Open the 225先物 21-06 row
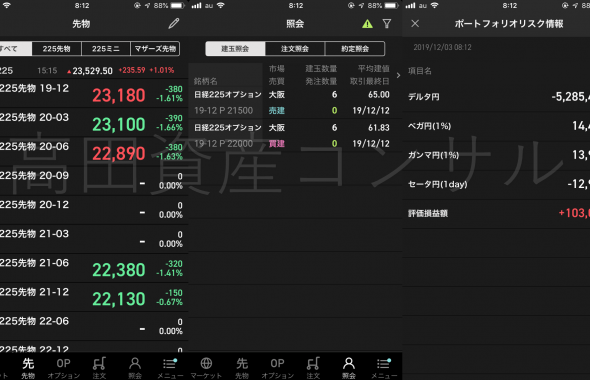Screen dimensions: 590x380 [94, 268]
